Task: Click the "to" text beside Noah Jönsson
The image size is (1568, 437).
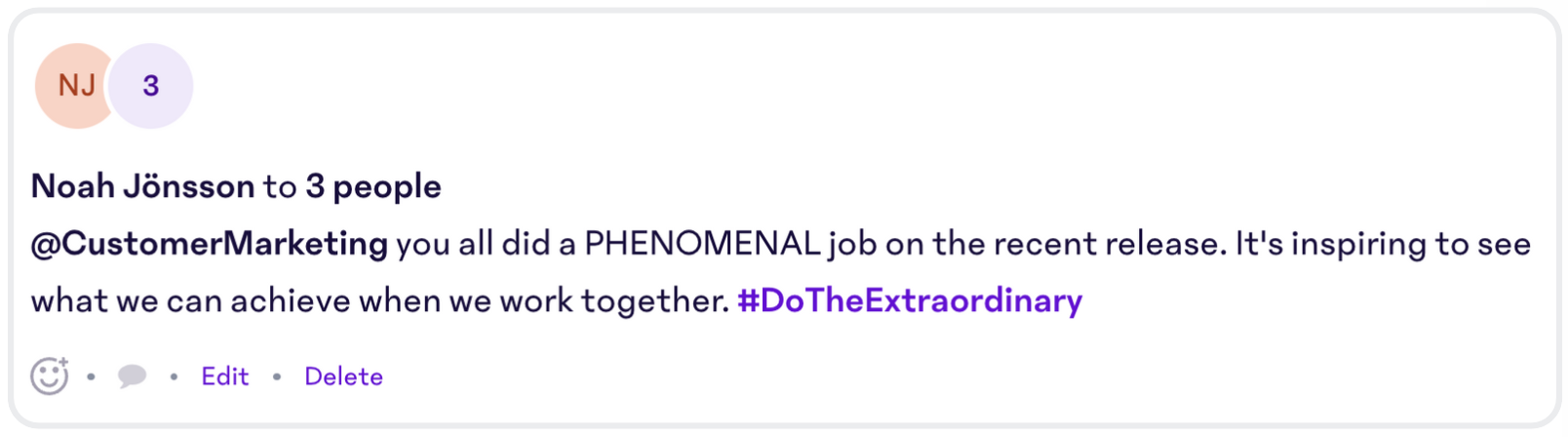Action: pos(280,187)
